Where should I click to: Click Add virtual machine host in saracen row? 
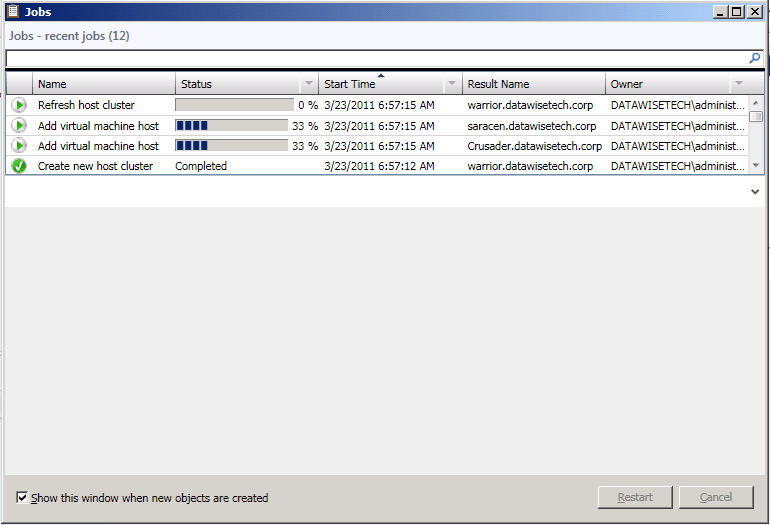[x=98, y=126]
